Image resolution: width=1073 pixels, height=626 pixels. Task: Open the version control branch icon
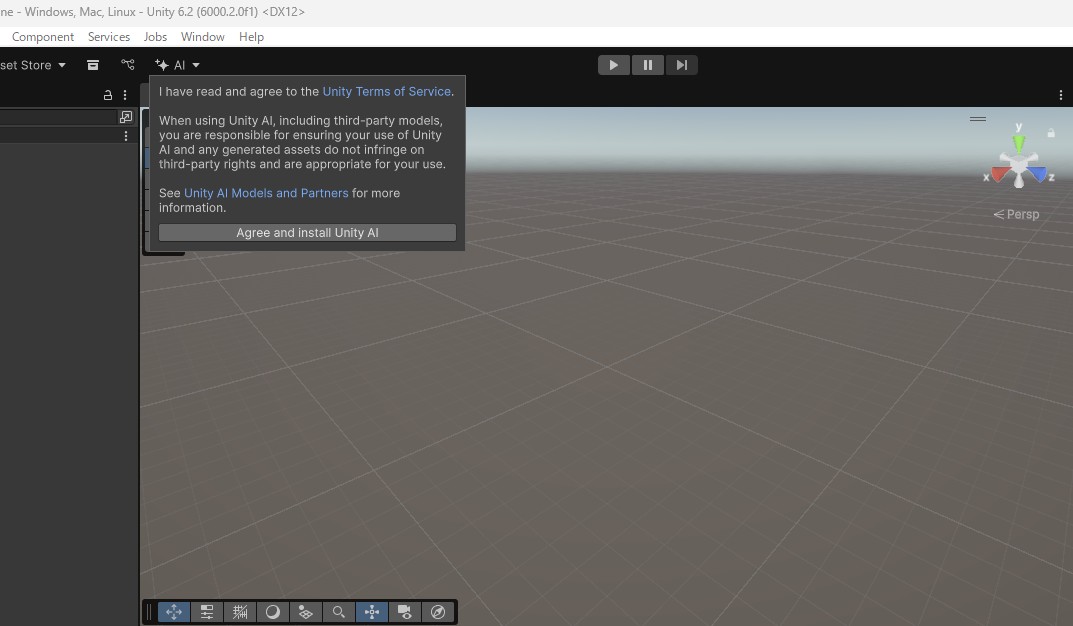pyautogui.click(x=128, y=64)
